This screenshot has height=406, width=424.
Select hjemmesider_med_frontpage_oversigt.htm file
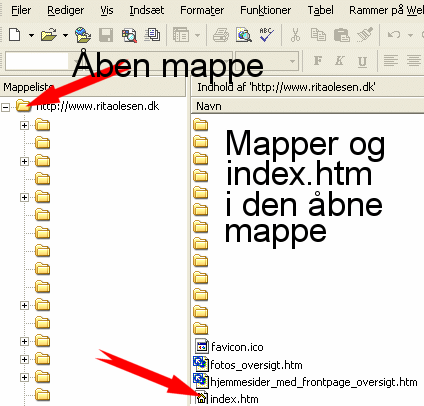[314, 382]
